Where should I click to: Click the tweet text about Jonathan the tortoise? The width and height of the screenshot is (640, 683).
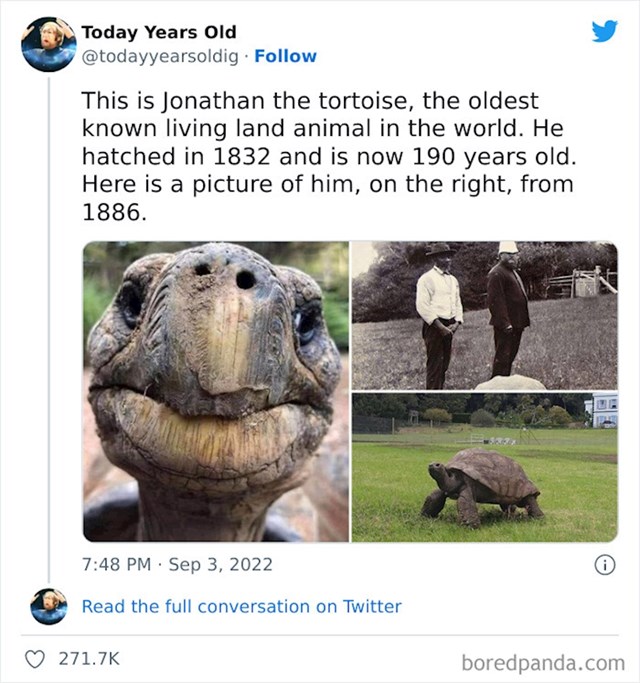(329, 156)
